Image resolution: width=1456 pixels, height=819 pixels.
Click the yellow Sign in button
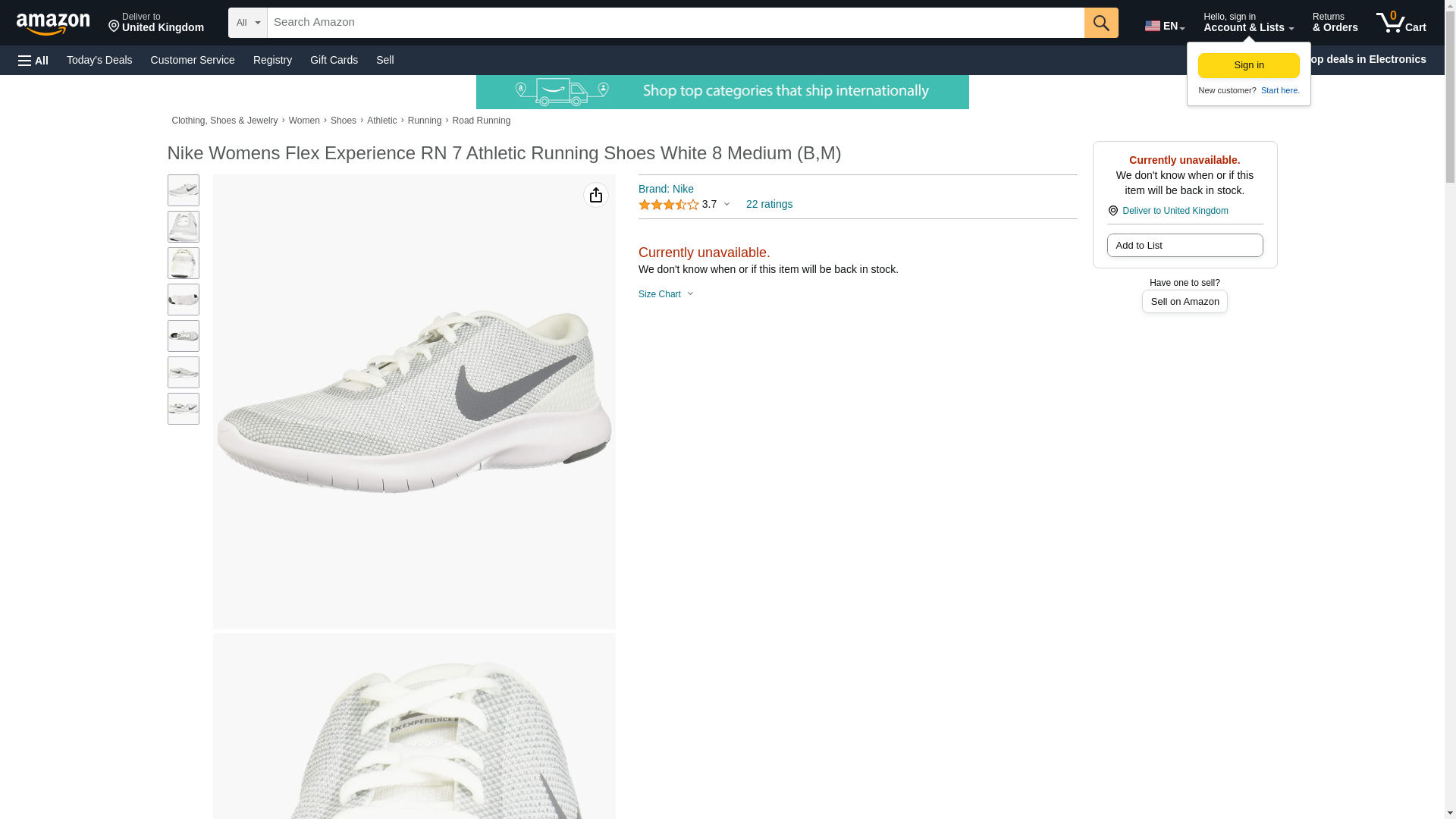[1248, 65]
